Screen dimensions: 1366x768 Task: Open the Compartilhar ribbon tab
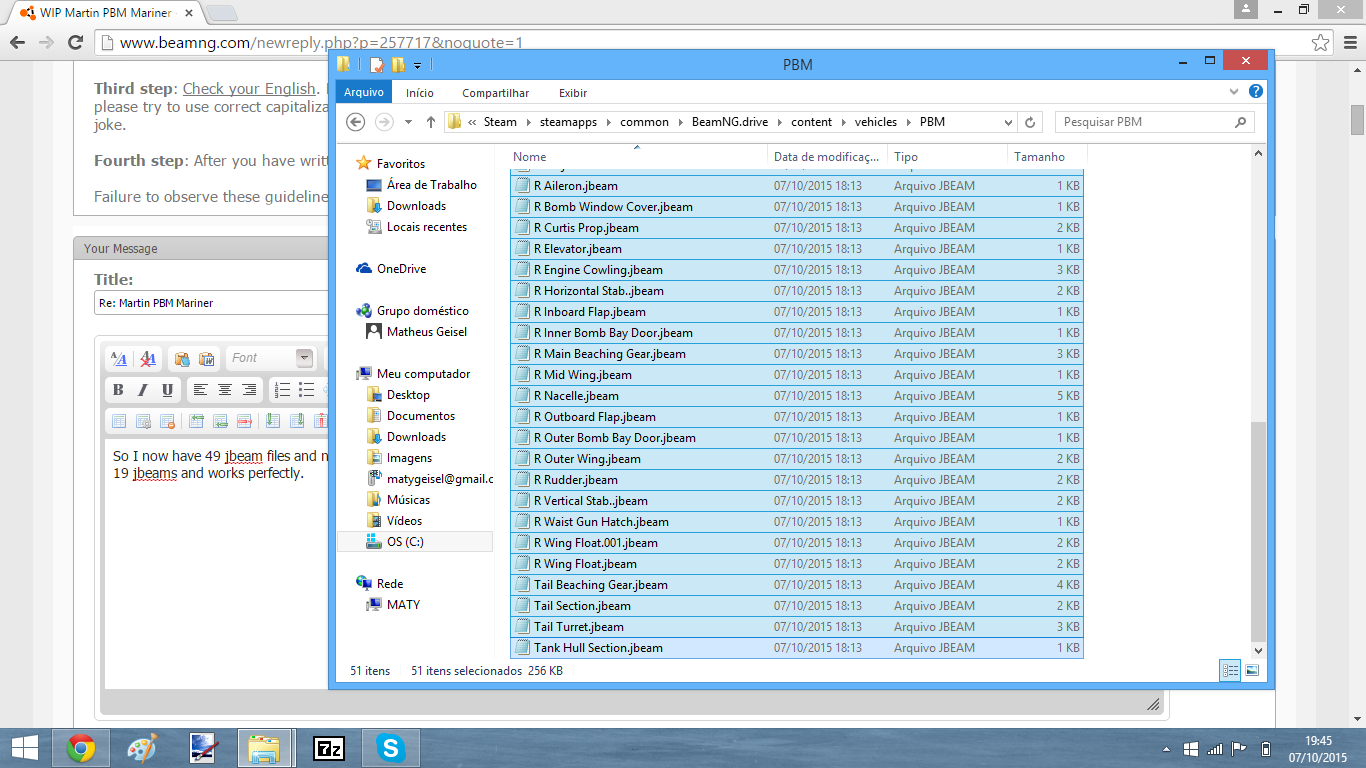pyautogui.click(x=495, y=93)
